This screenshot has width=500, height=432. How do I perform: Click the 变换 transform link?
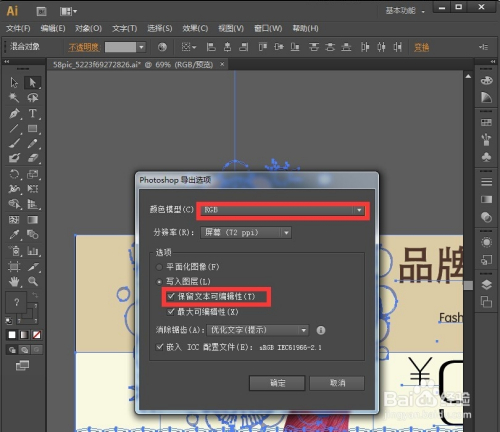point(421,47)
